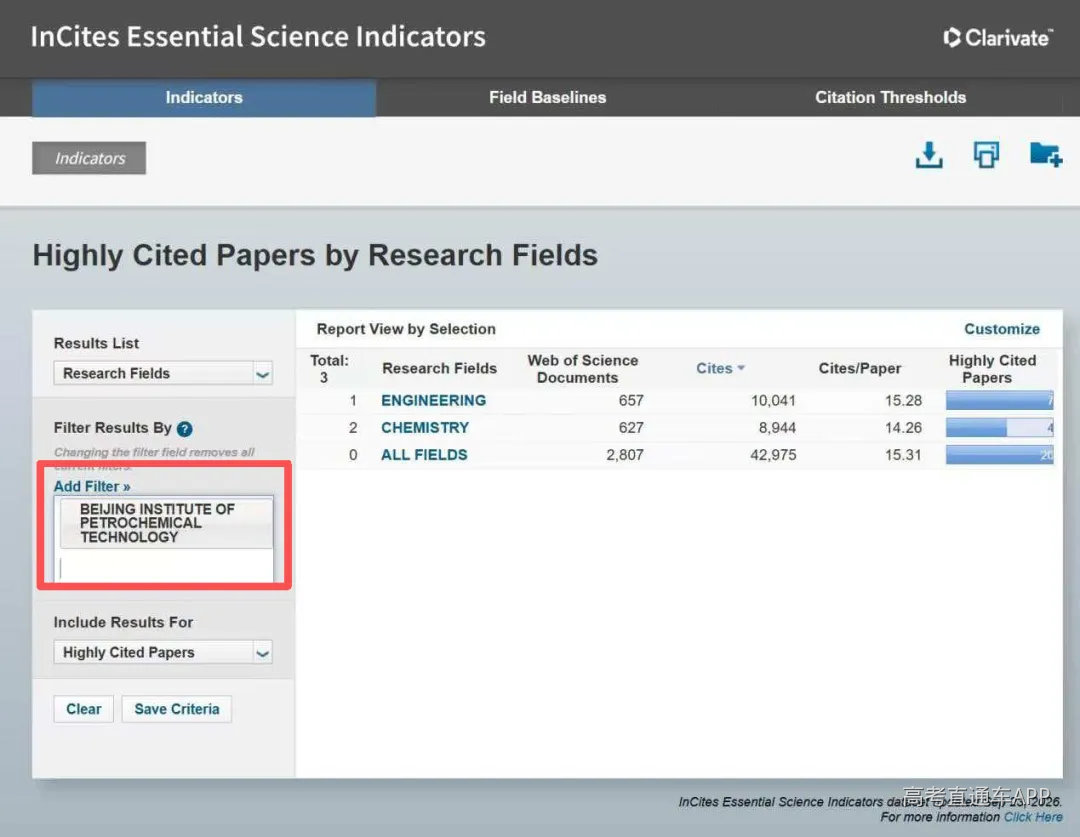The height and width of the screenshot is (837, 1080).
Task: Click the cites value 42,975
Action: tap(773, 455)
